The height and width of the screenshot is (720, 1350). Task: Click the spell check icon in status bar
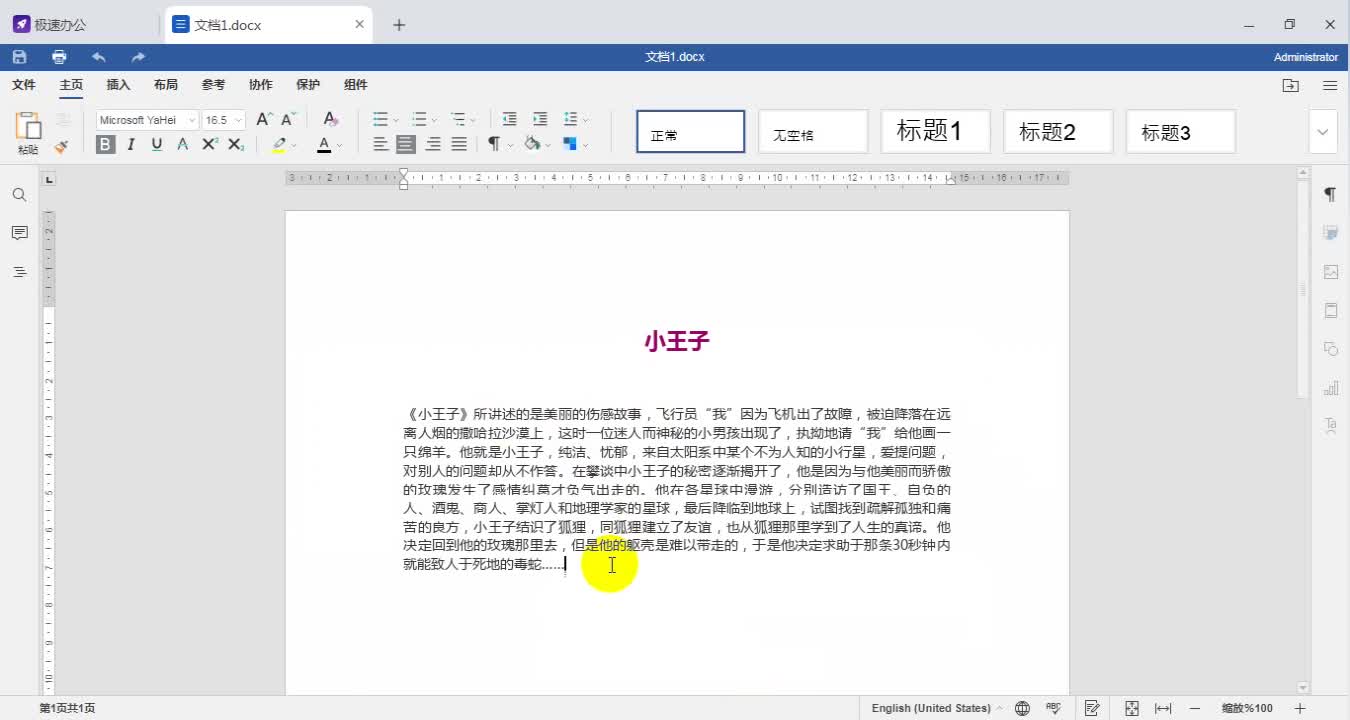[1053, 707]
